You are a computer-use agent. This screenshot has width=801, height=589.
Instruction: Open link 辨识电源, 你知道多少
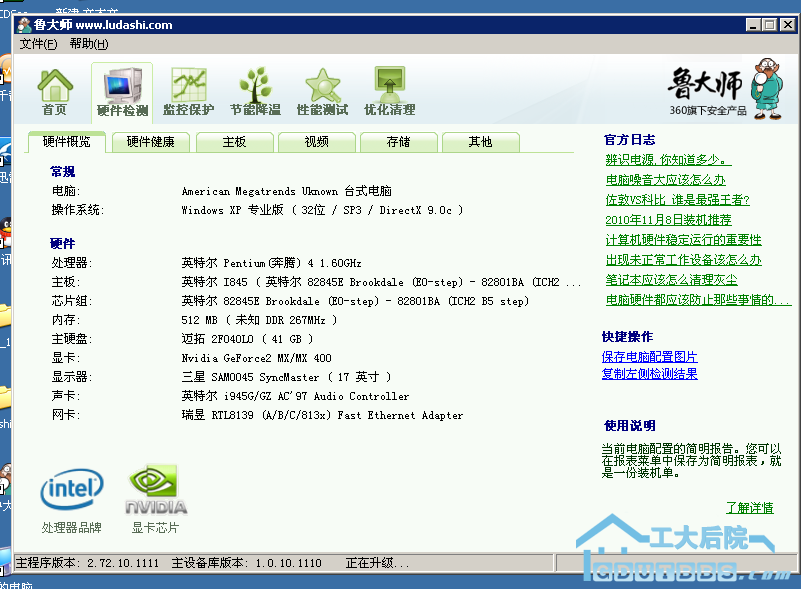pyautogui.click(x=668, y=160)
